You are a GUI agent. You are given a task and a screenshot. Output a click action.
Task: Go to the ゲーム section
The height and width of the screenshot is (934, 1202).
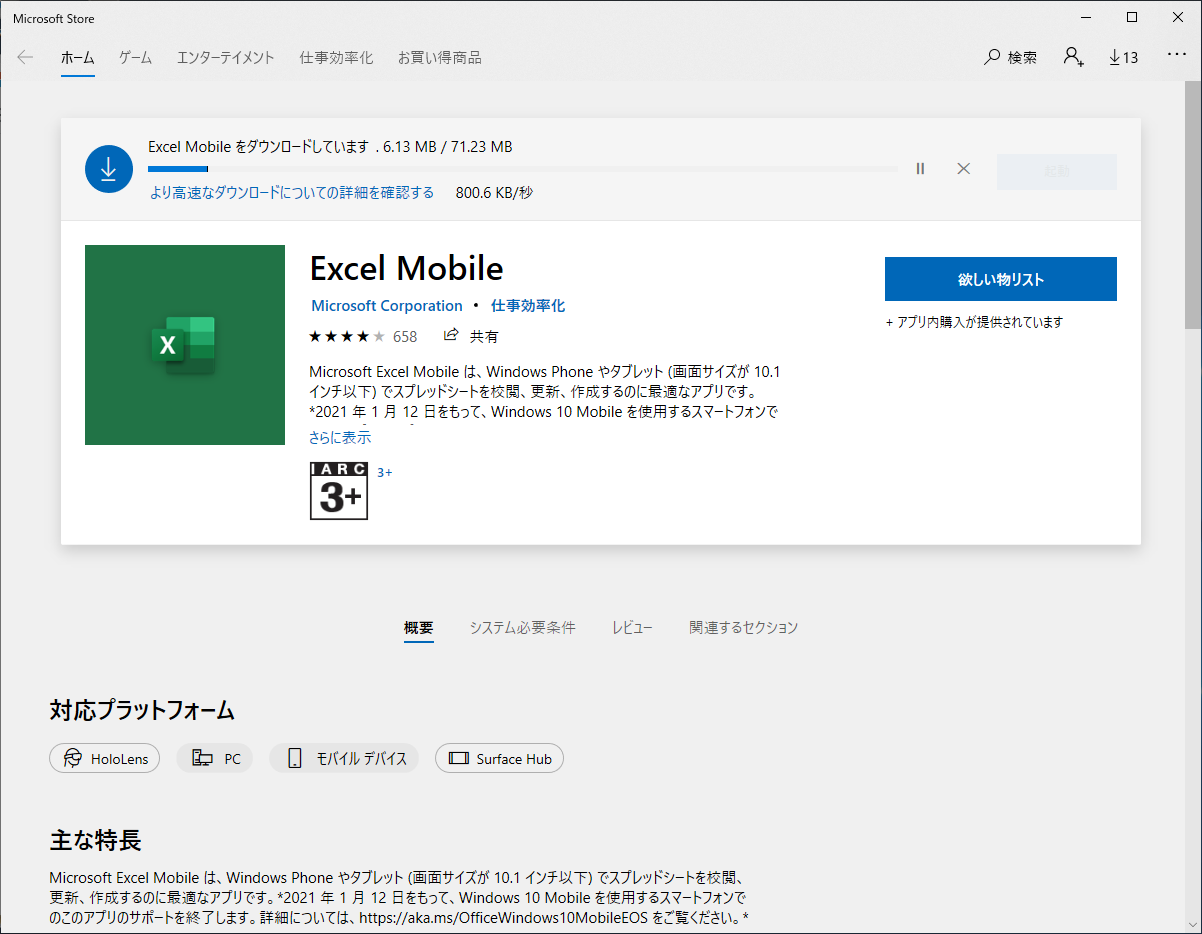click(x=134, y=57)
